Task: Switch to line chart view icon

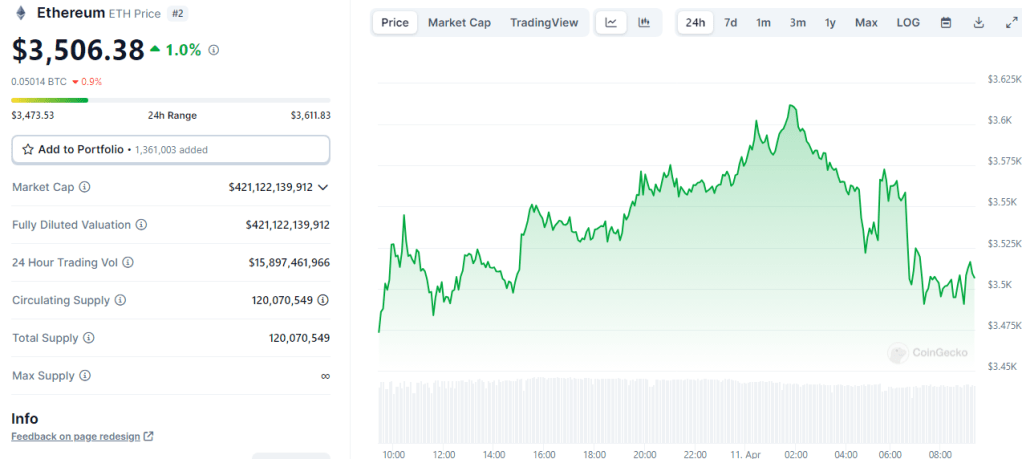Action: tap(611, 23)
